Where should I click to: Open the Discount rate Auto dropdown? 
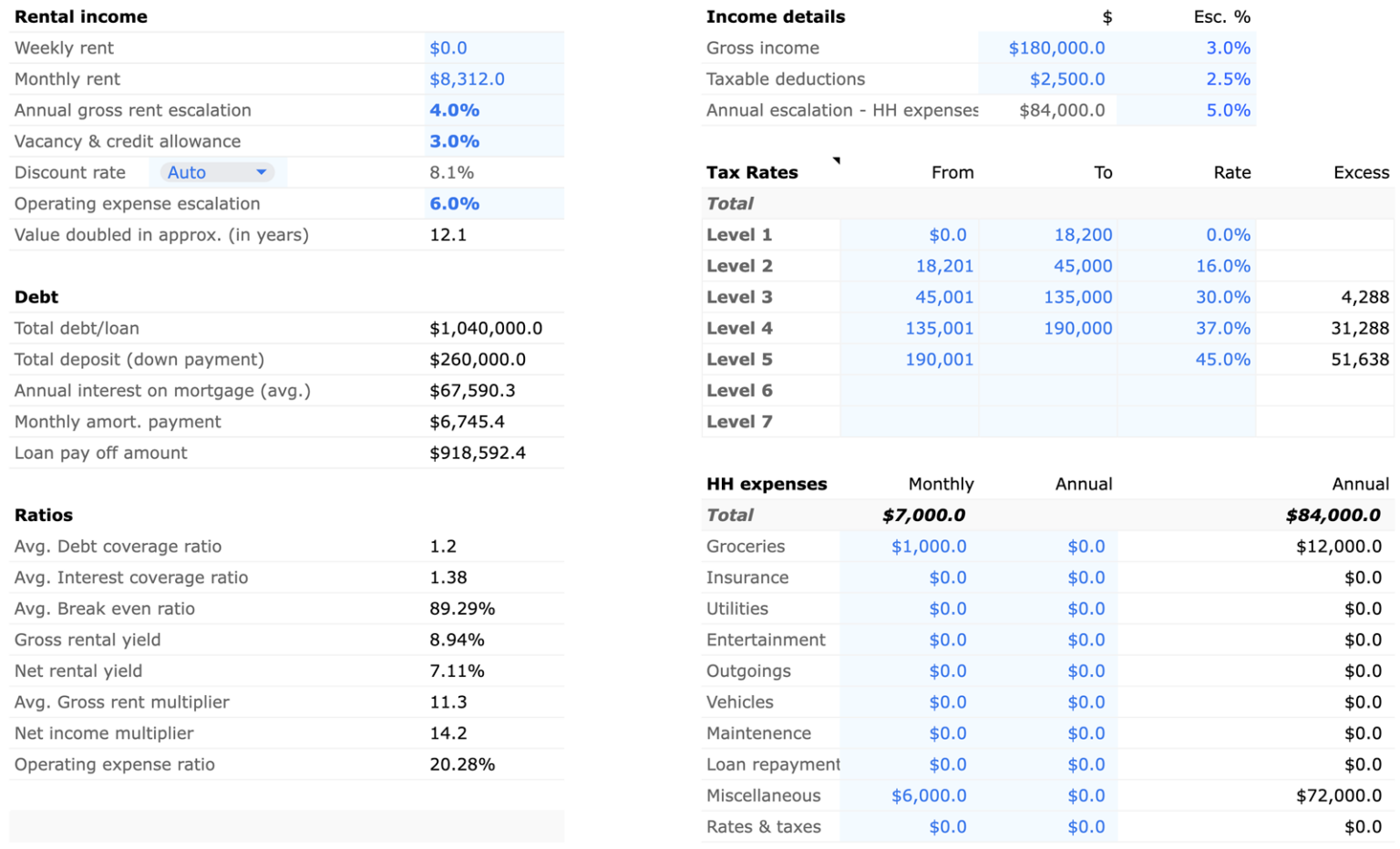pos(215,172)
